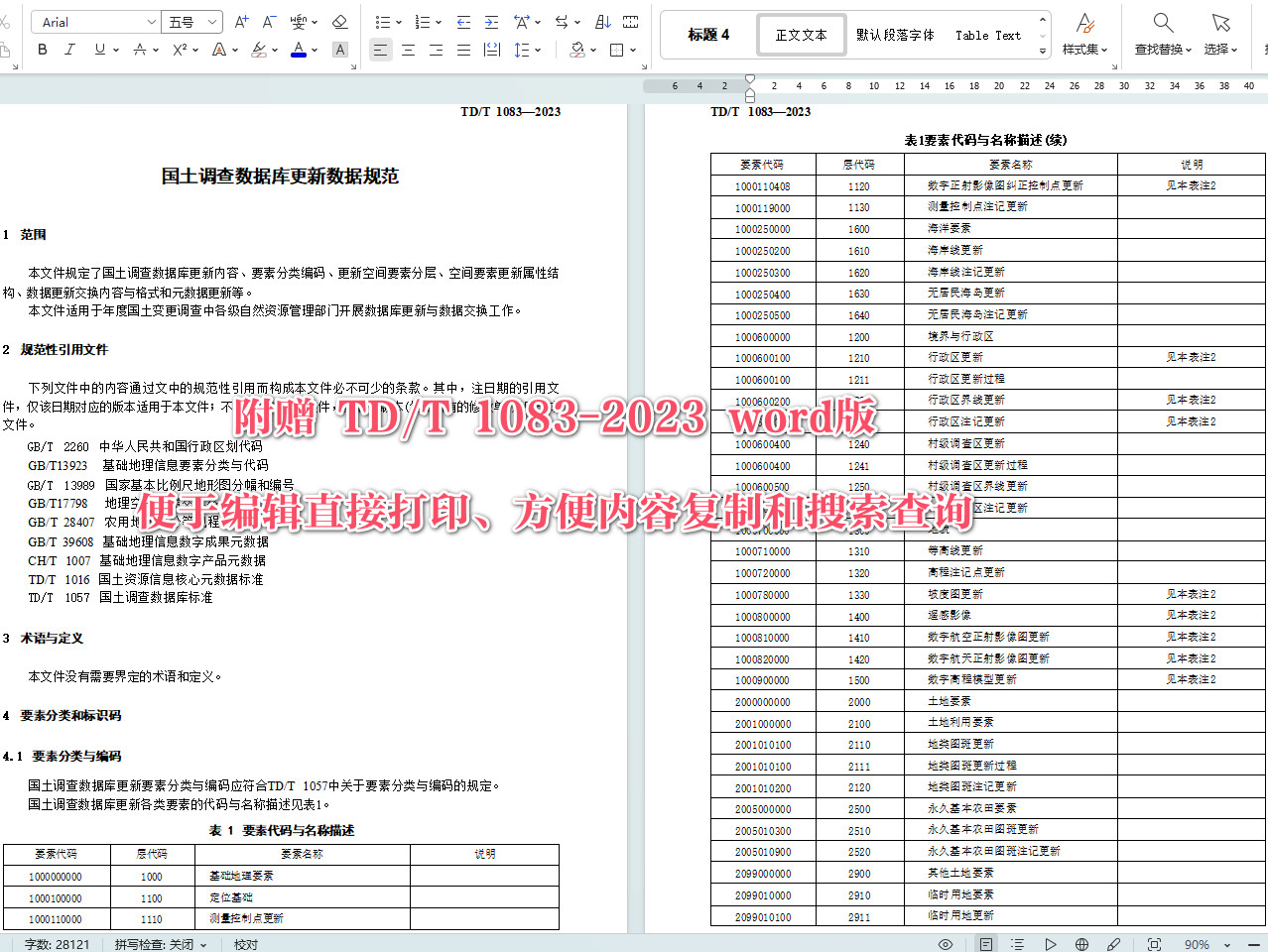Toggle the bulleted list
This screenshot has width=1268, height=952.
384,21
